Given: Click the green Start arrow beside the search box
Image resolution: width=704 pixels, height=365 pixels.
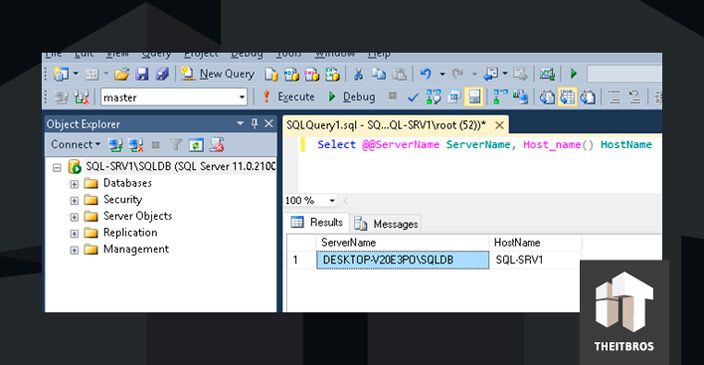Looking at the screenshot, I should 573,74.
